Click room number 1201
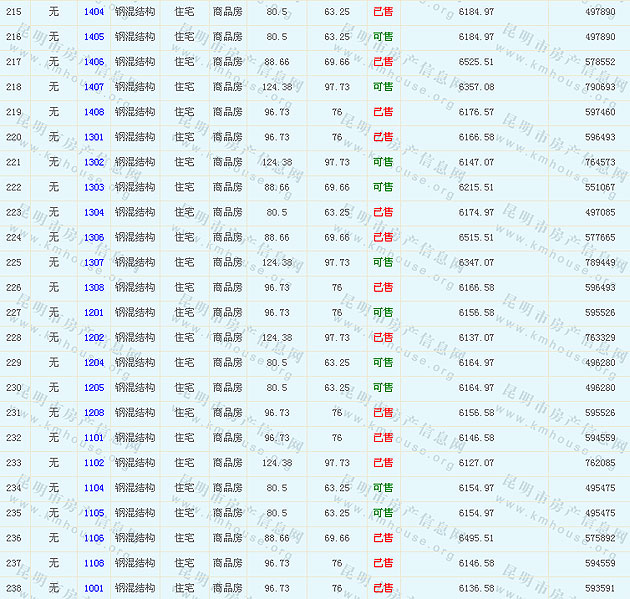Image resolution: width=630 pixels, height=599 pixels. (x=93, y=312)
